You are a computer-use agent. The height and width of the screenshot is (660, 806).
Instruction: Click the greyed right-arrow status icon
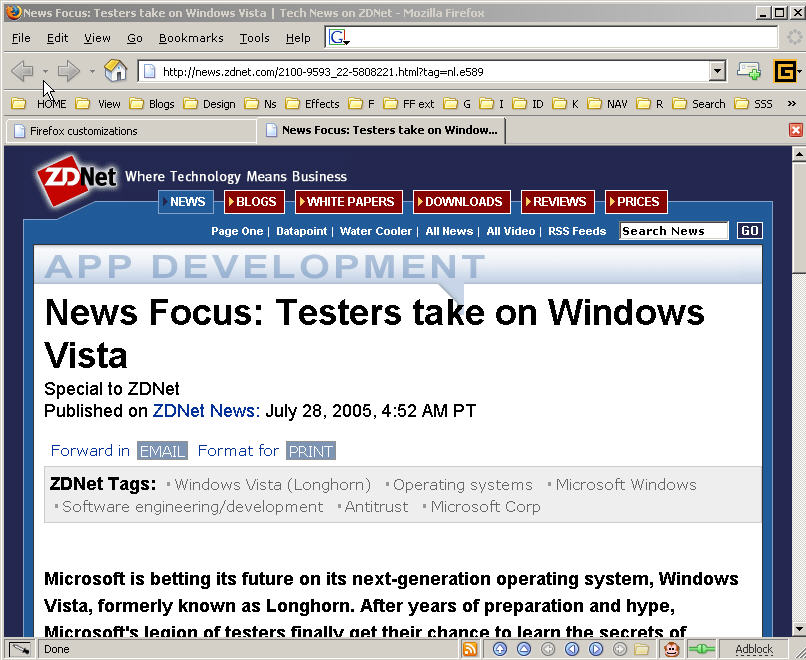click(620, 649)
